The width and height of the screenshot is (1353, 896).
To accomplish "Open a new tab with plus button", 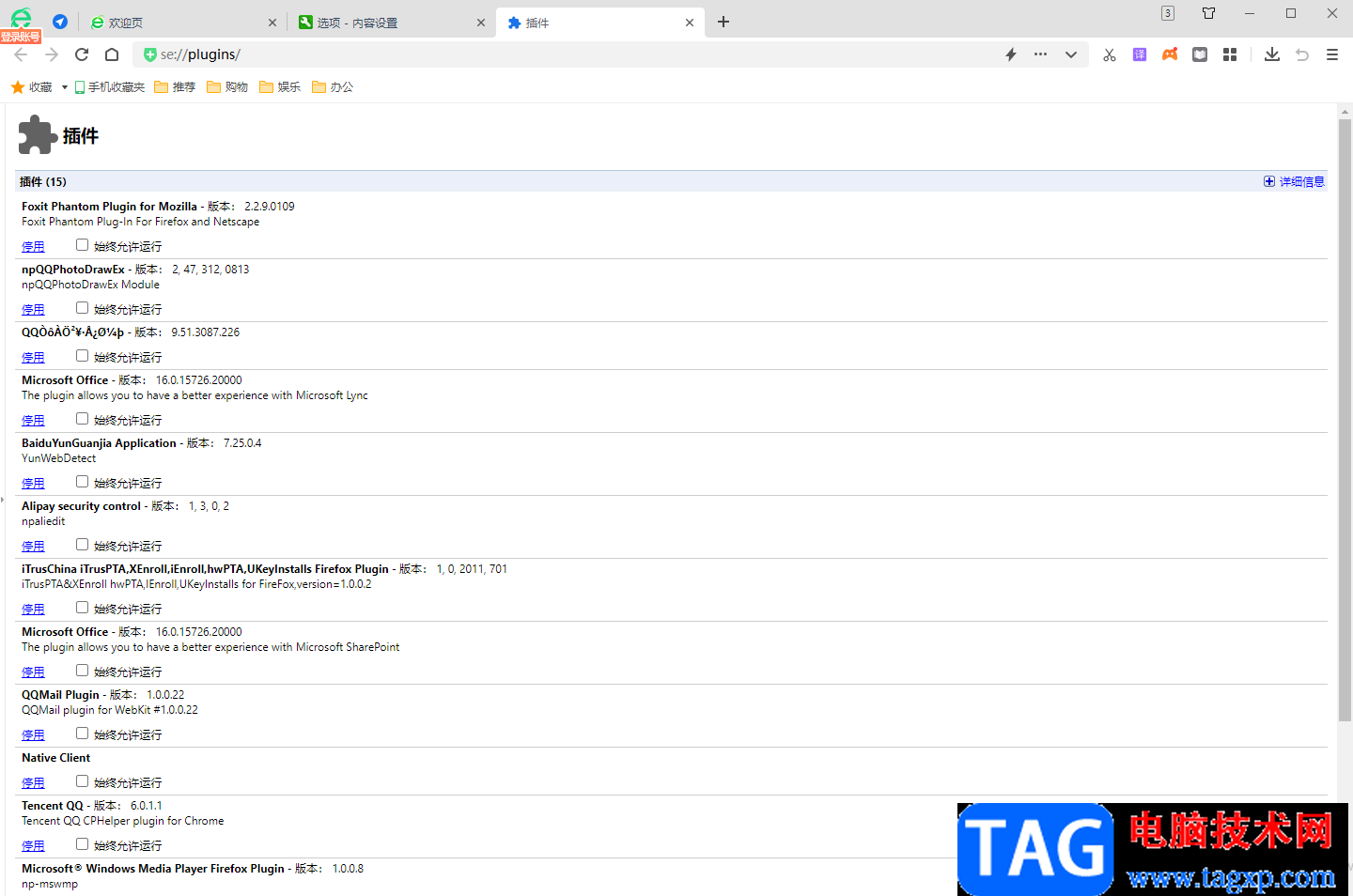I will (x=723, y=22).
